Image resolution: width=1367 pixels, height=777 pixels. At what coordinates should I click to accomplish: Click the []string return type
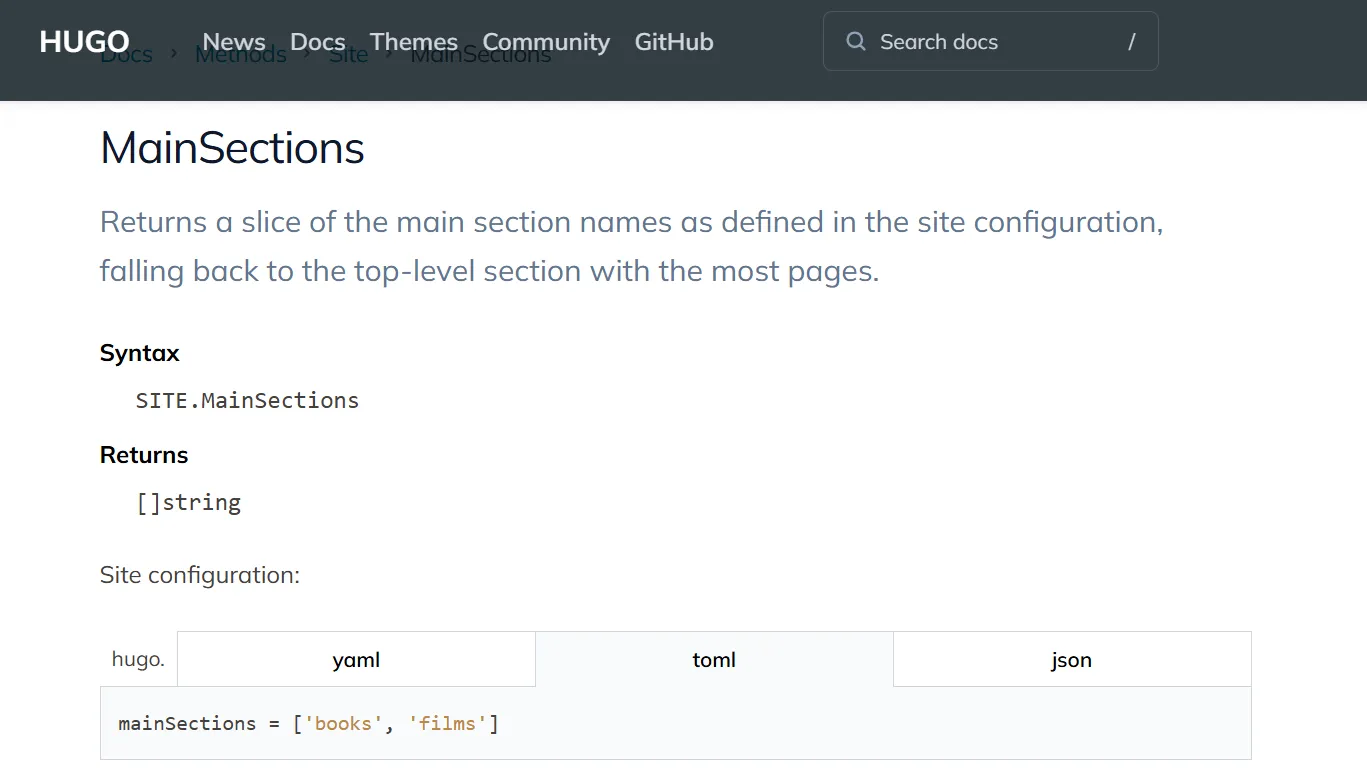189,502
